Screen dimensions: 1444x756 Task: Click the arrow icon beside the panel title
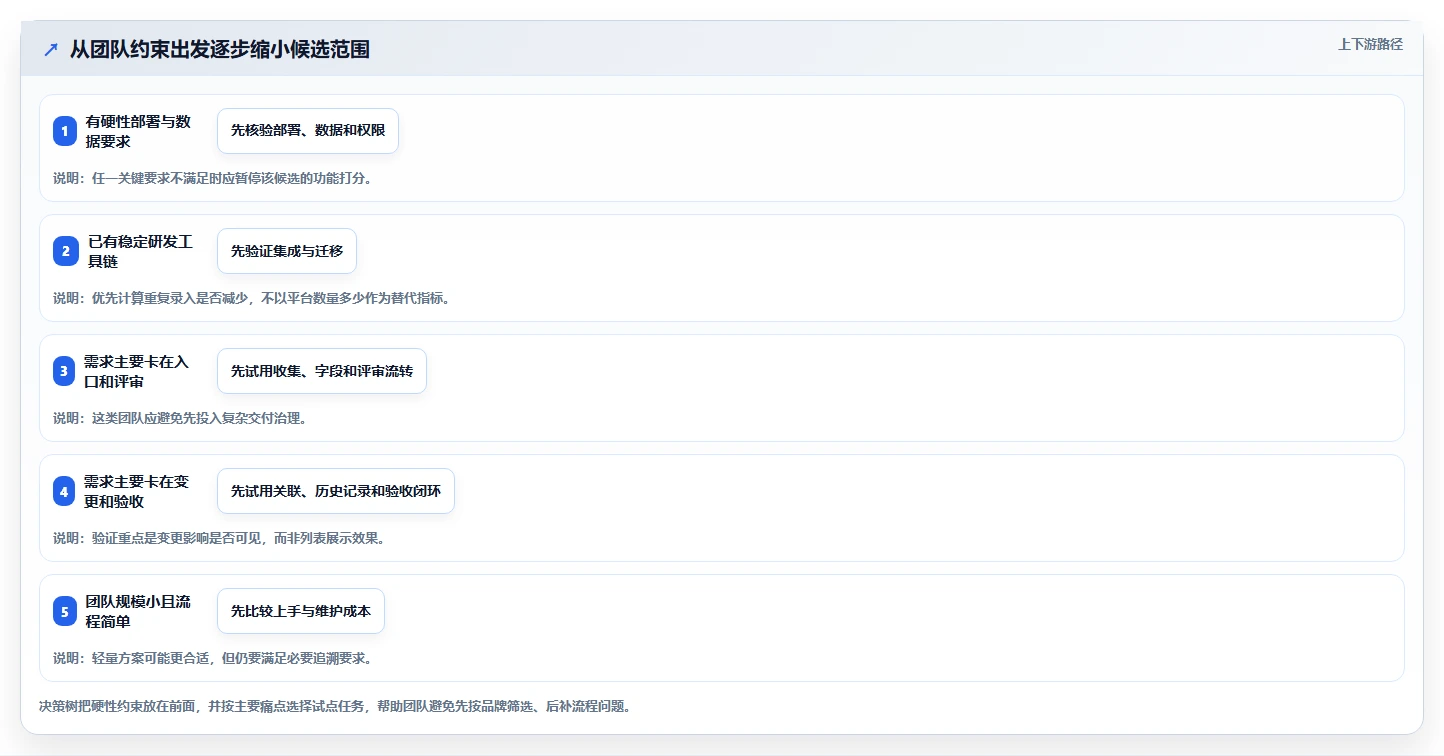[51, 49]
